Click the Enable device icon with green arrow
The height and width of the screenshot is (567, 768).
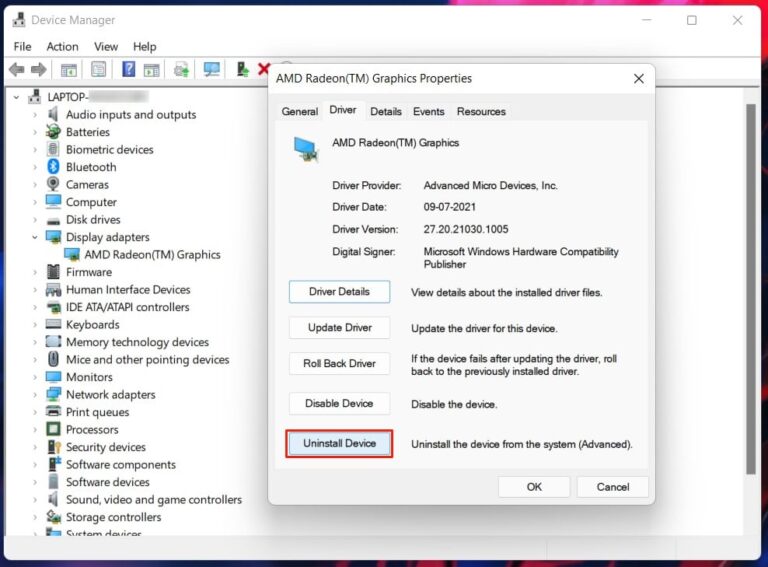[x=242, y=69]
